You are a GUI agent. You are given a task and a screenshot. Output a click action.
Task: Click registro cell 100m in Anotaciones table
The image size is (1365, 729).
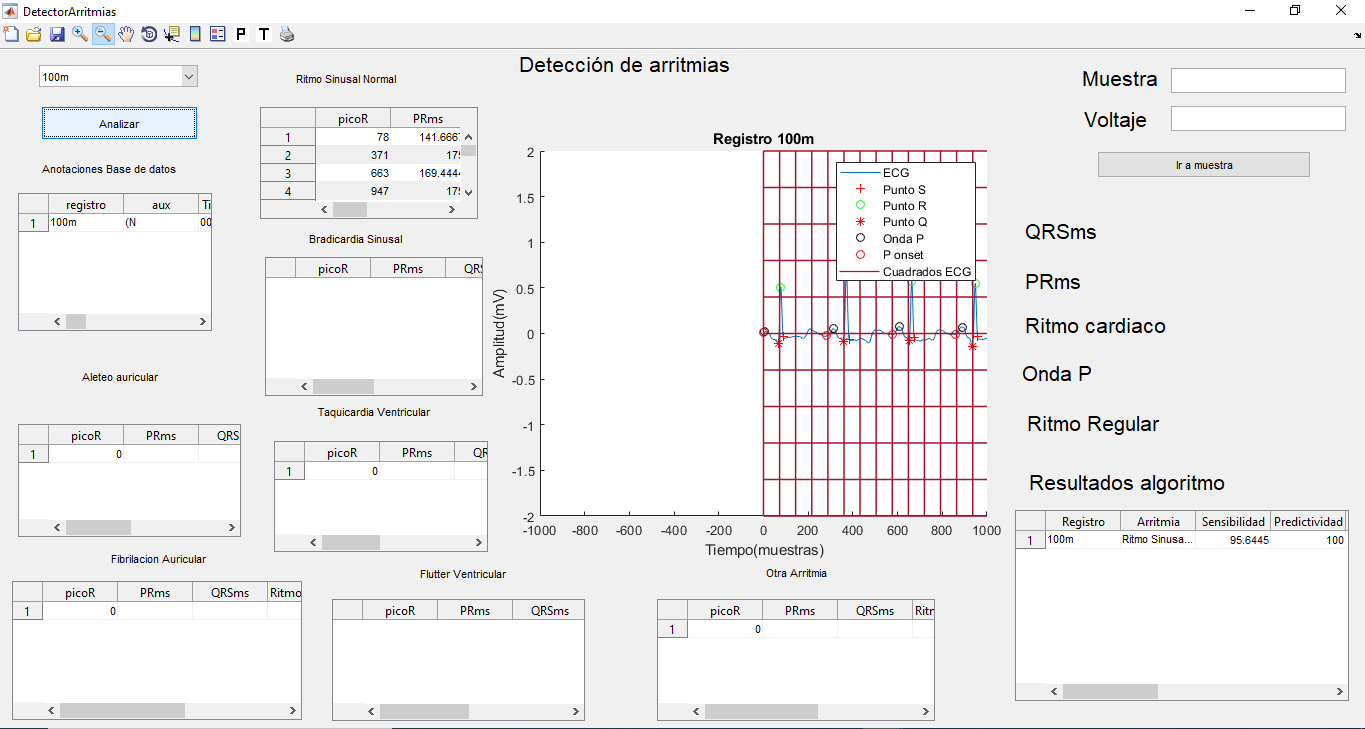coord(86,223)
